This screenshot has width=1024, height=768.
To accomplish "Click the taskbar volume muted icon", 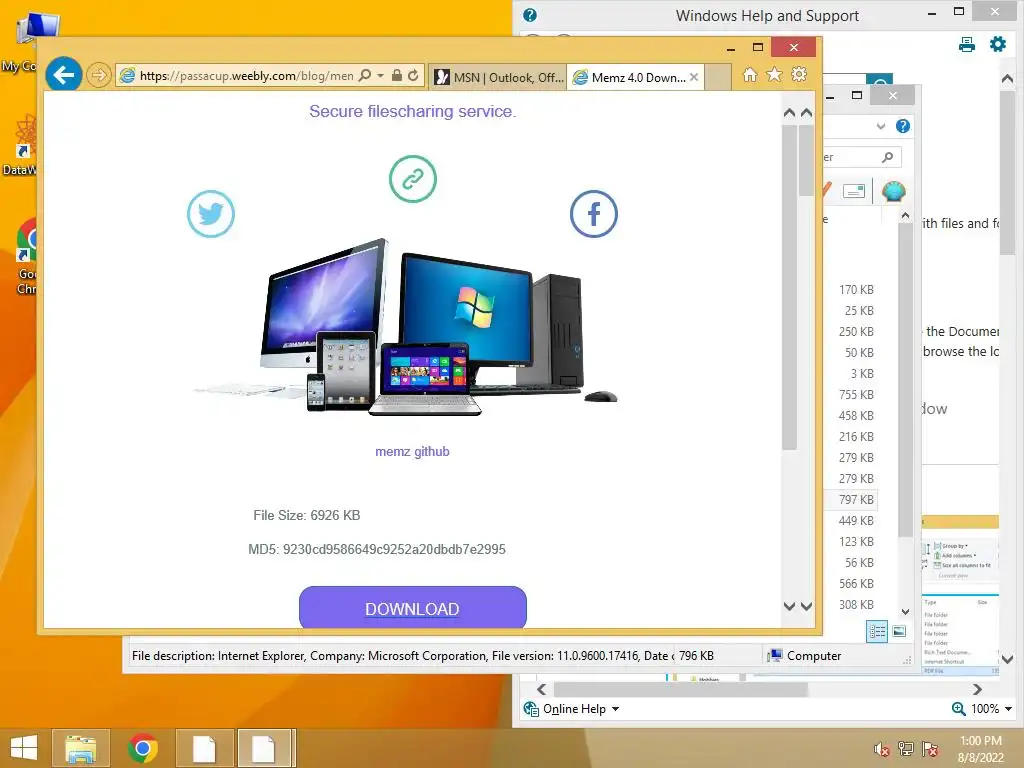I will tap(881, 750).
